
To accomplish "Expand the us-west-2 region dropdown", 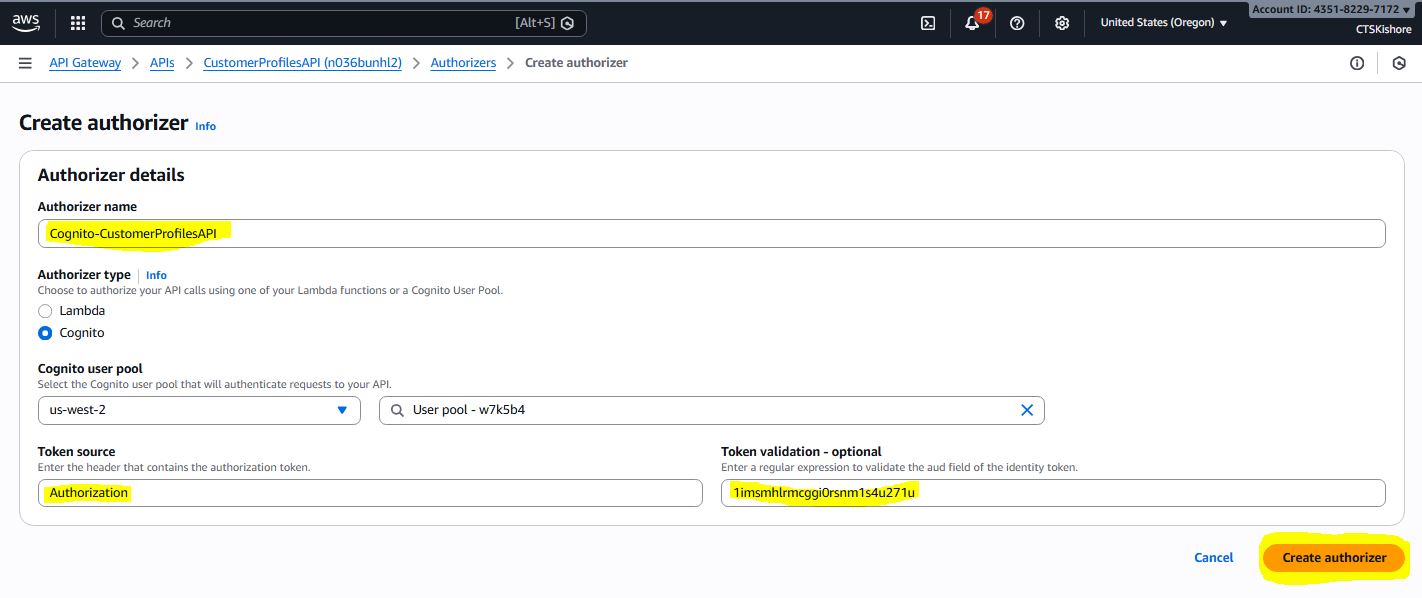I will (199, 410).
